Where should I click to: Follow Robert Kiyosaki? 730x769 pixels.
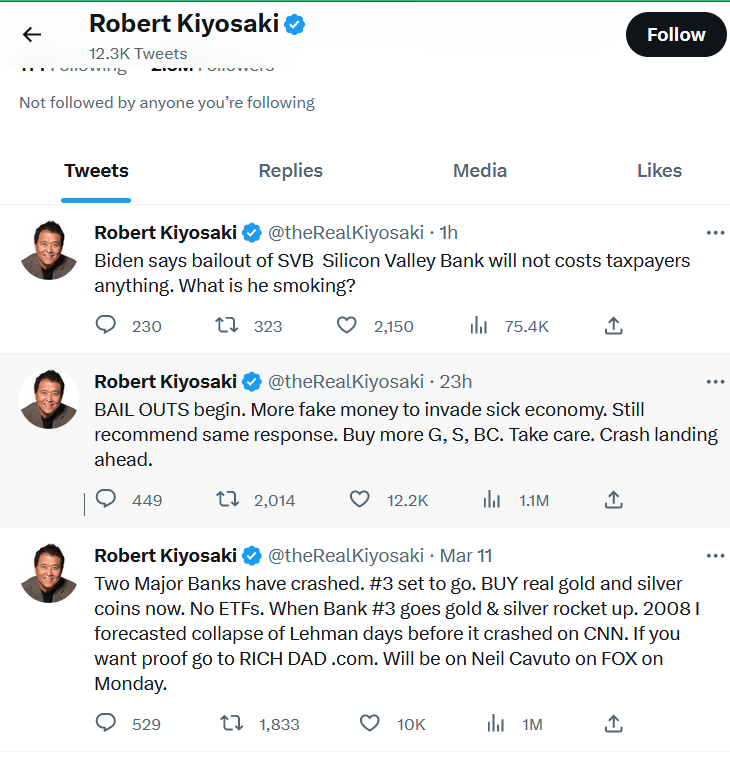coord(676,34)
